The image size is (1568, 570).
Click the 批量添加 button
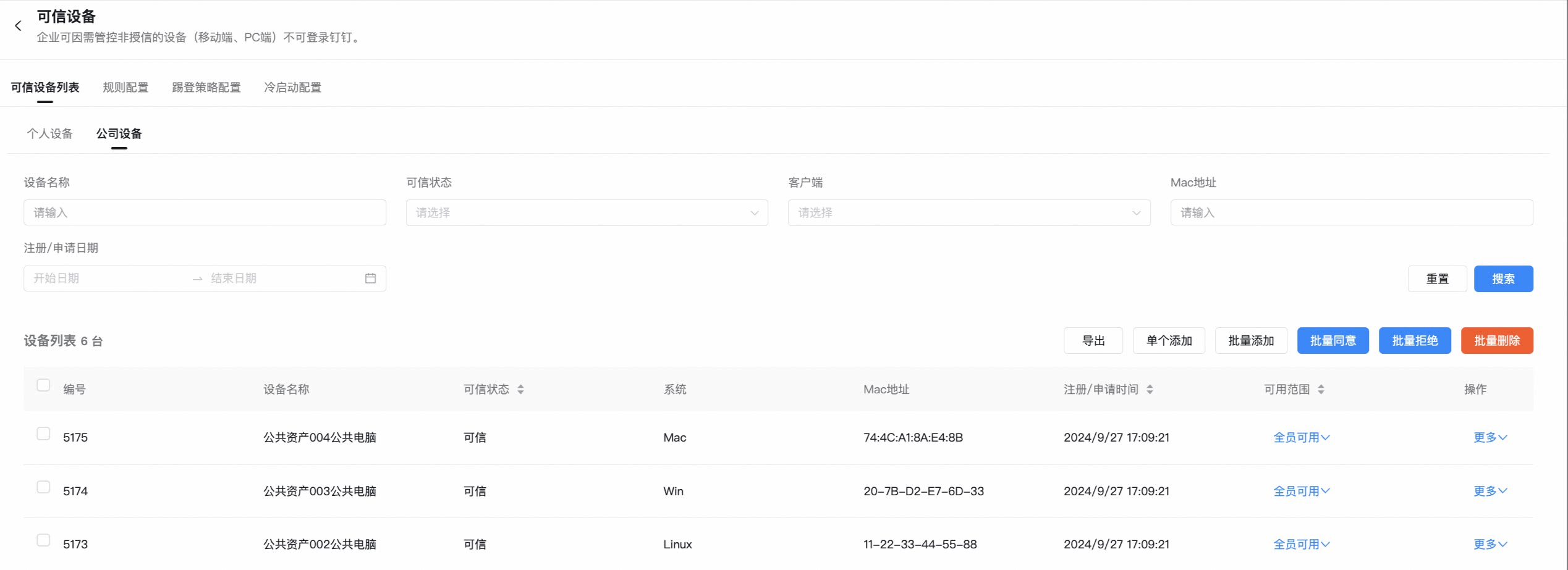(1251, 340)
